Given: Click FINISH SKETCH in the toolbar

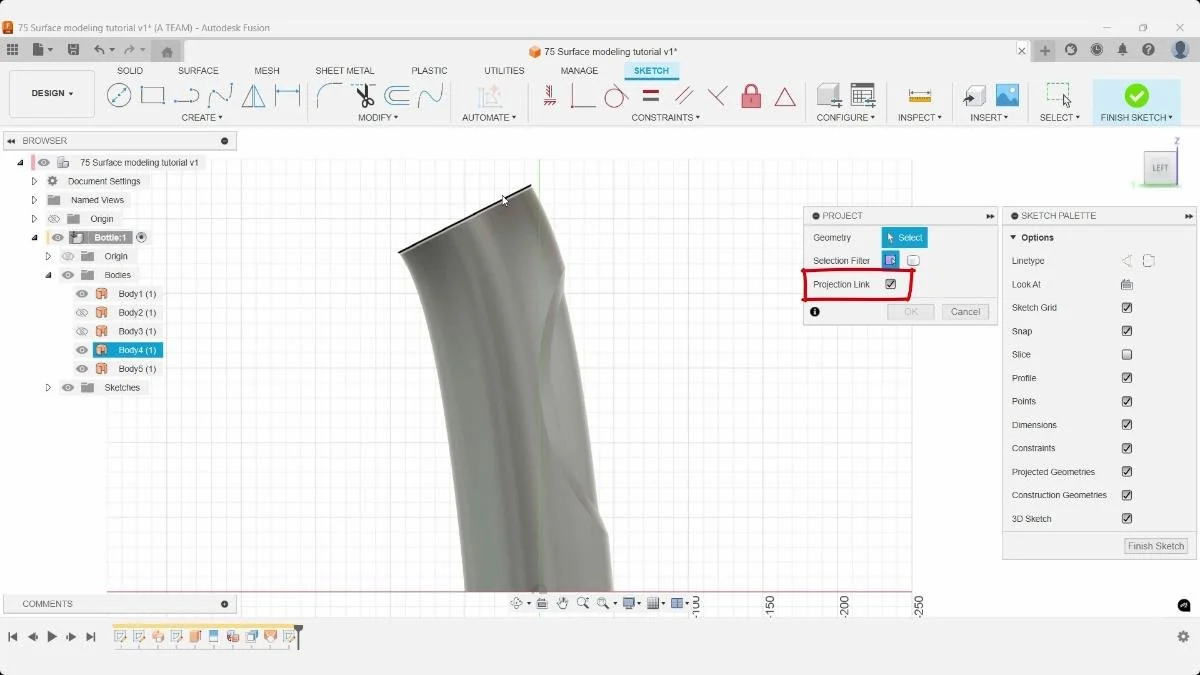Looking at the screenshot, I should click(x=1137, y=102).
